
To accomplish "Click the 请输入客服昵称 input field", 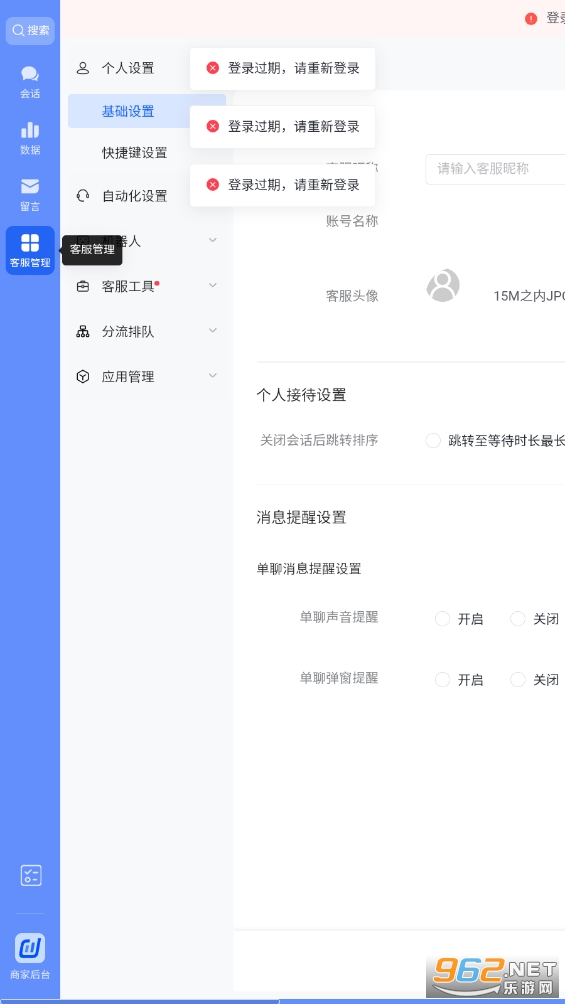I will point(496,169).
